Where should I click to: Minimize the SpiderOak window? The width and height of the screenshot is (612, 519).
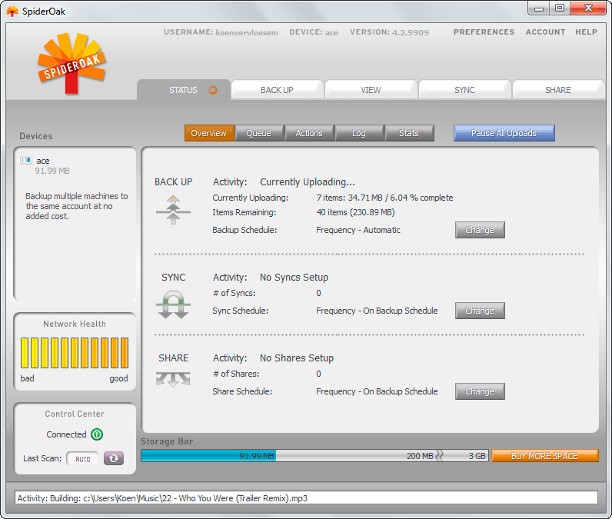539,8
